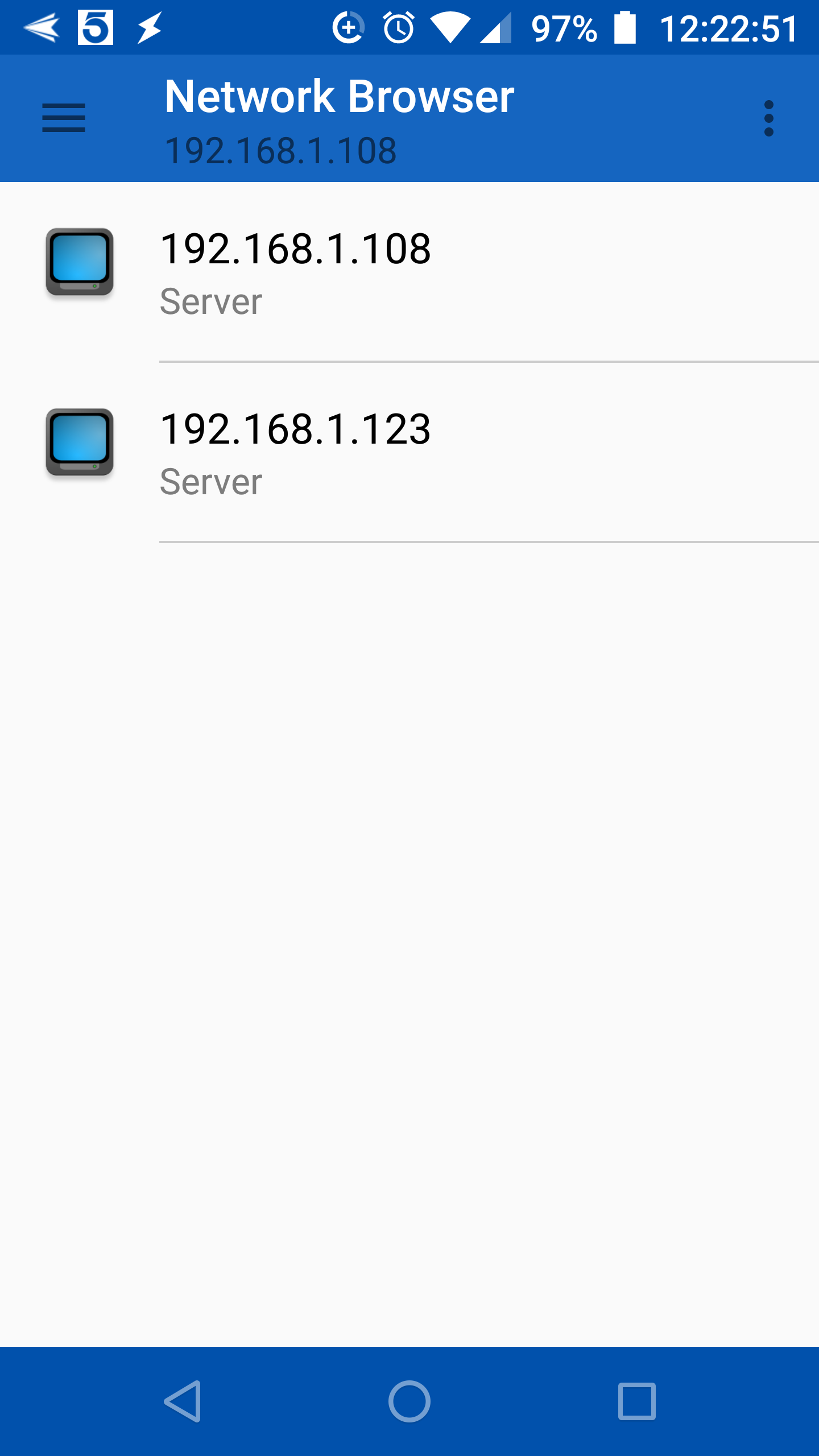Tap the clock time in status bar
The width and height of the screenshot is (819, 1456).
[729, 28]
